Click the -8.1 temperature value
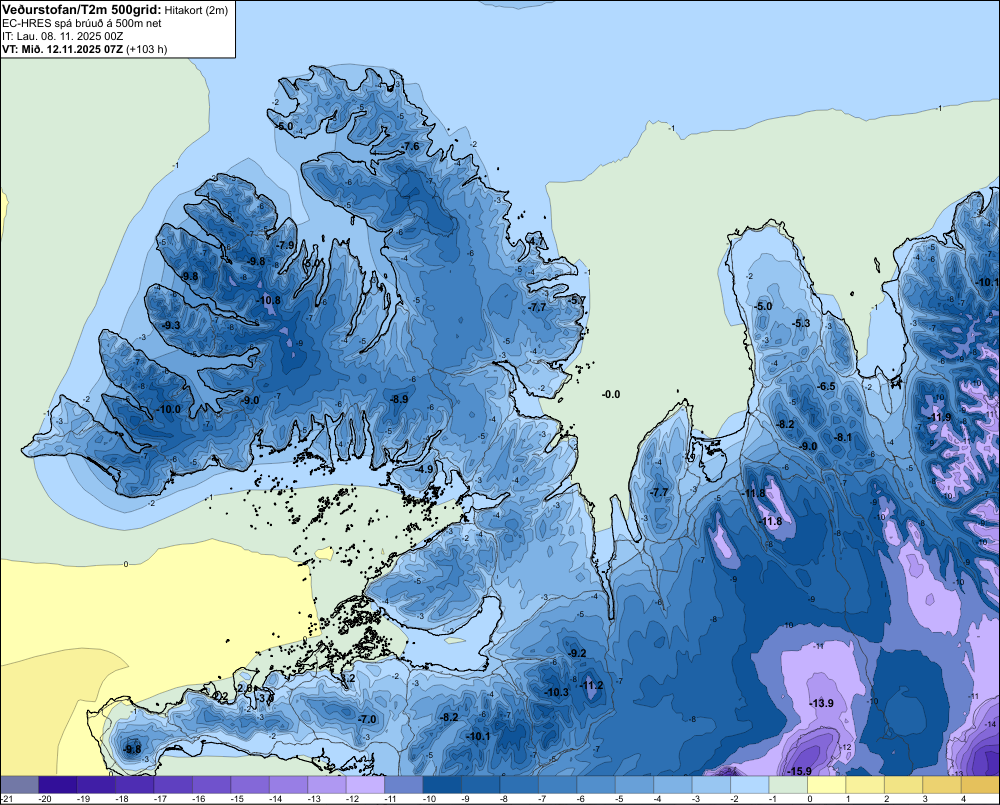This screenshot has width=1000, height=805. coord(842,437)
